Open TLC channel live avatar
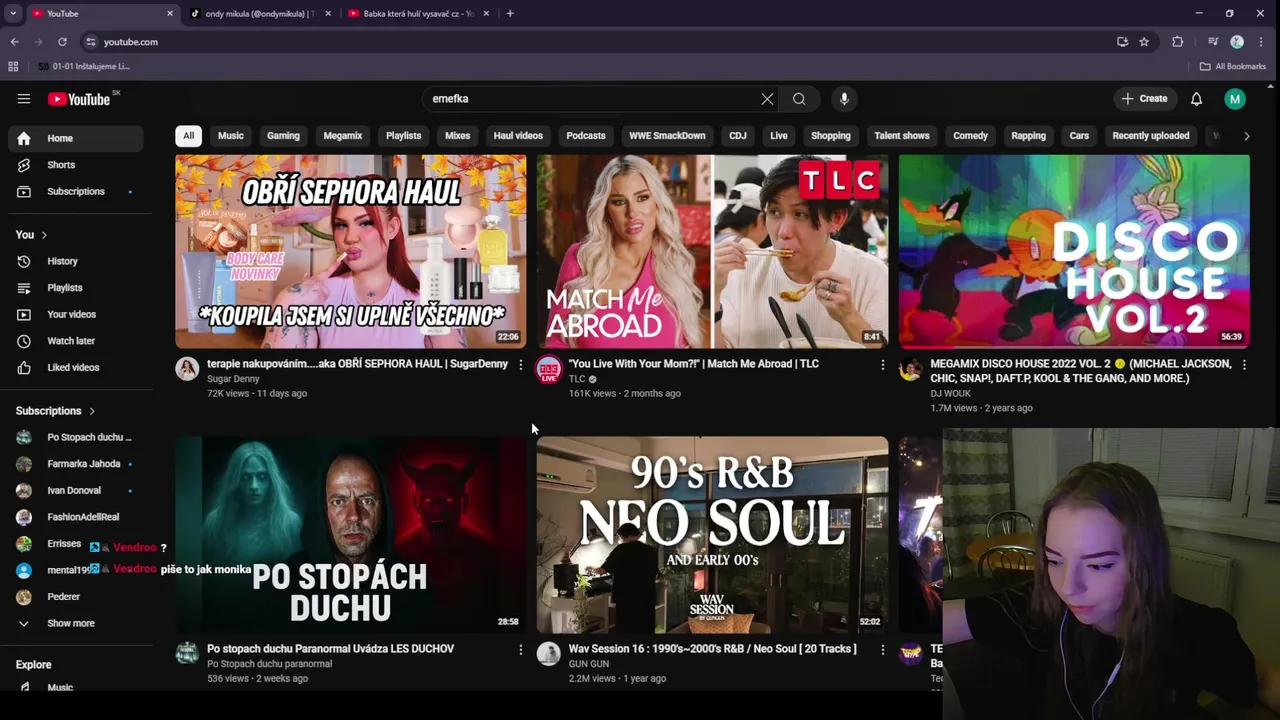1280x720 pixels. point(549,369)
